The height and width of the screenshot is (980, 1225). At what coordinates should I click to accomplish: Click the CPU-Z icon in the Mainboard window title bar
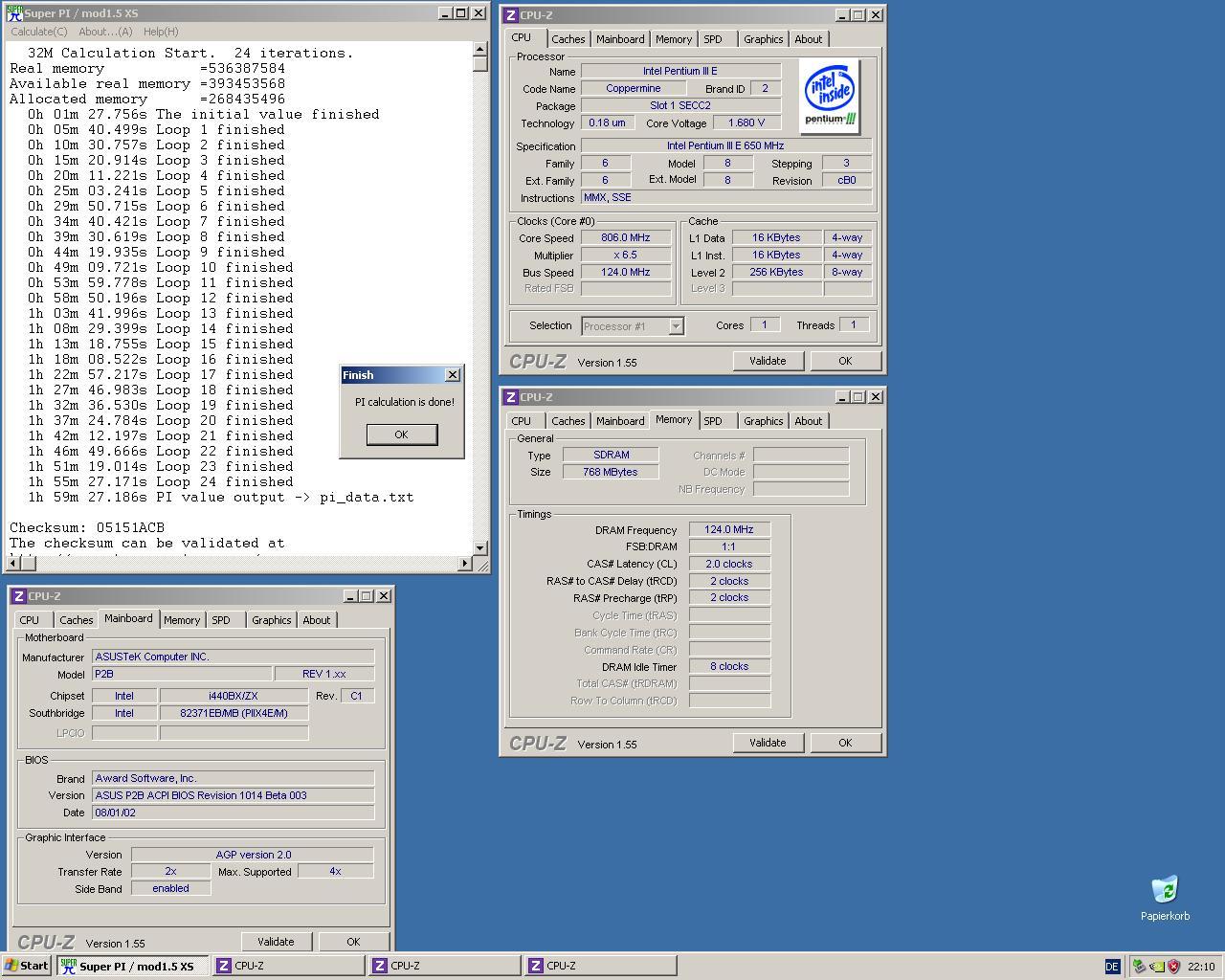tap(19, 596)
